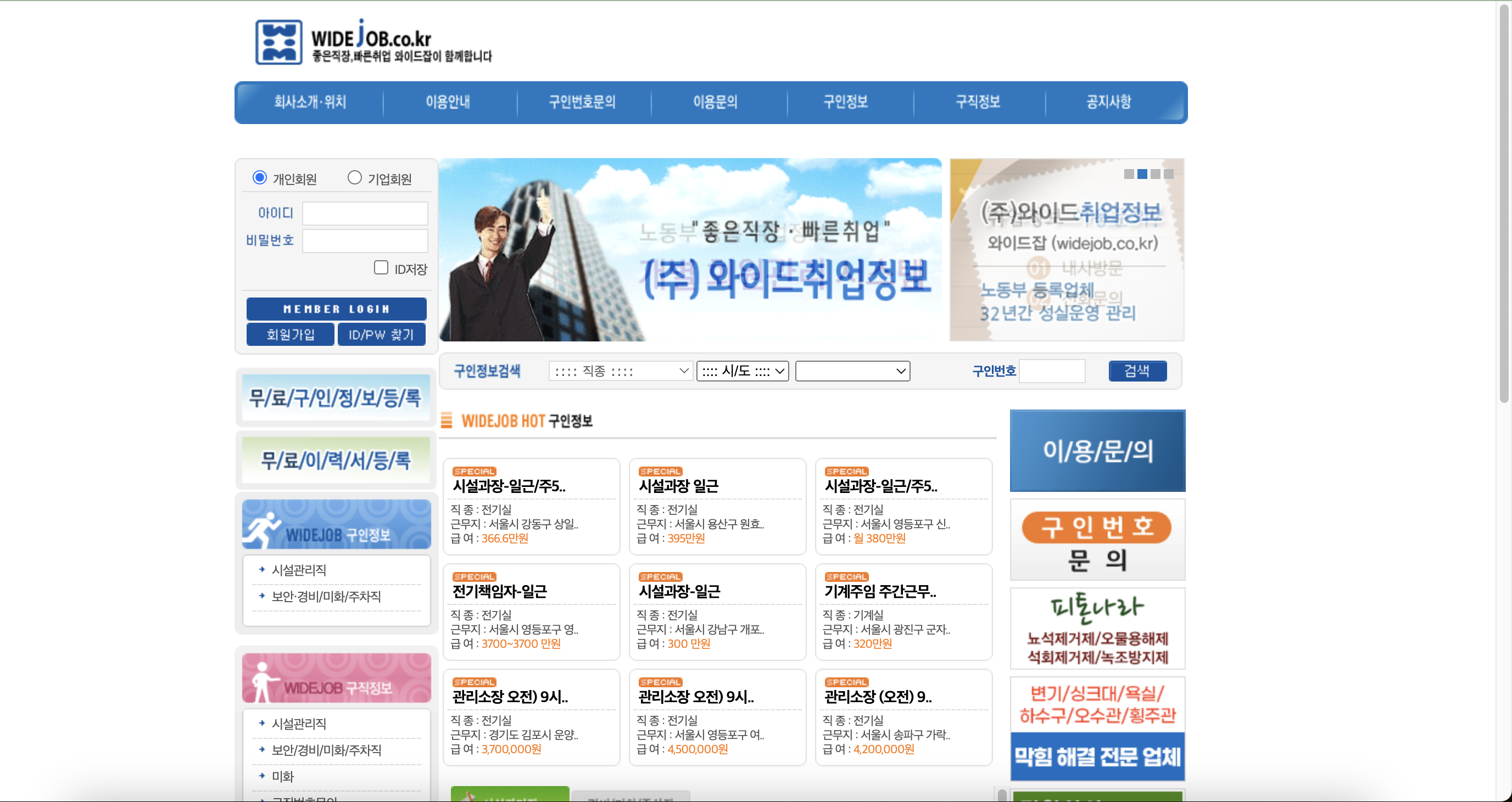Click the WIDEJOB 구인정보 header banner
1512x802 pixels.
pos(336,524)
